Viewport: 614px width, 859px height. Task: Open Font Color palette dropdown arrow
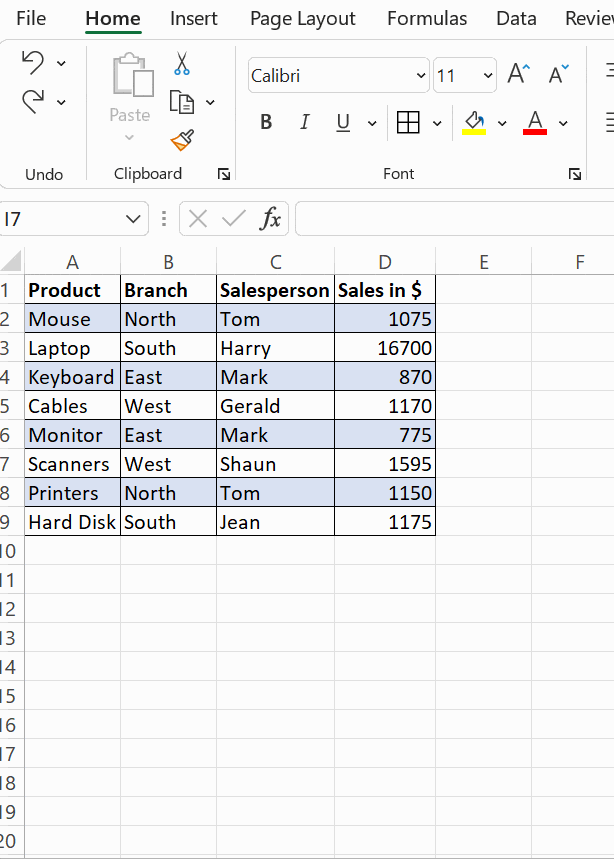563,123
